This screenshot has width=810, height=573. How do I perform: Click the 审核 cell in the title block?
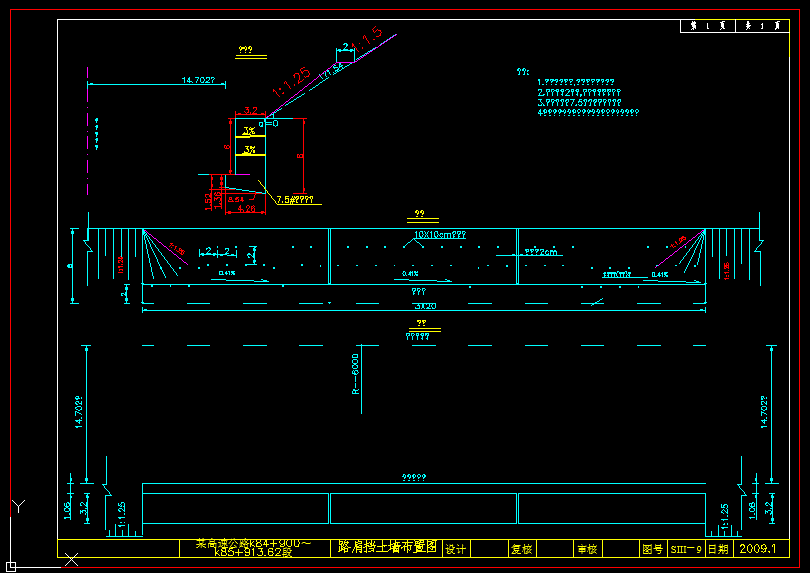586,549
